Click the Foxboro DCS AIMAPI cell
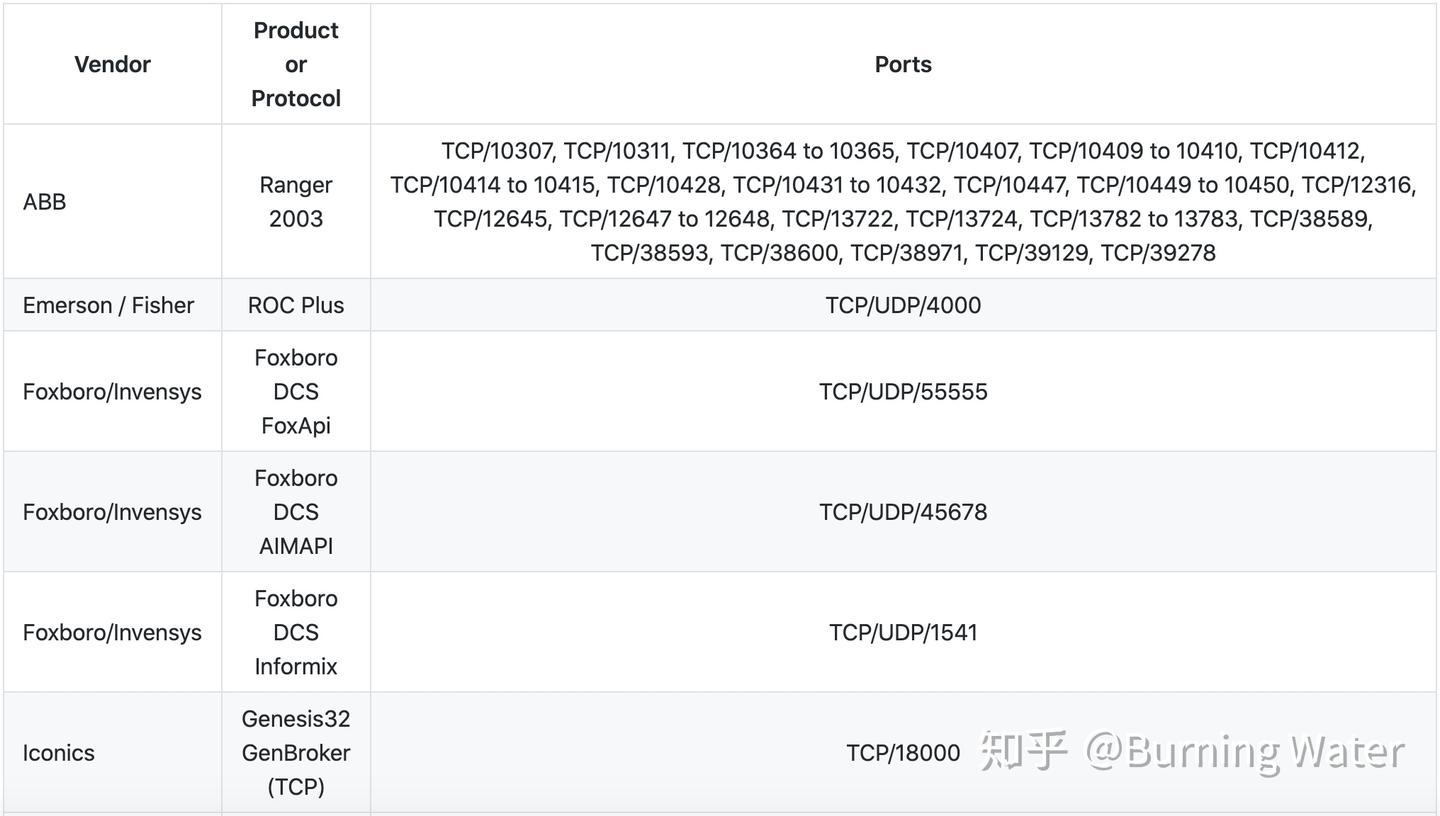The height and width of the screenshot is (816, 1440). (x=296, y=511)
